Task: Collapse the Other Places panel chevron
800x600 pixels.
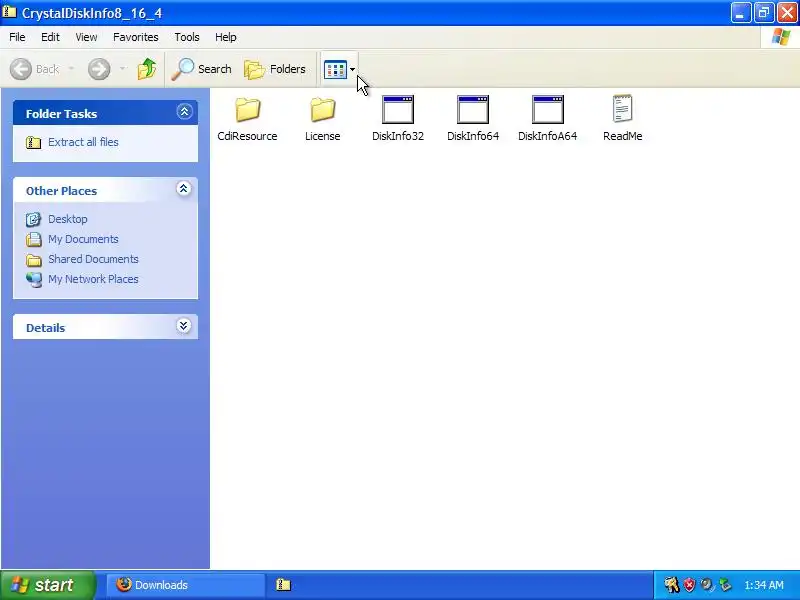Action: 184,189
